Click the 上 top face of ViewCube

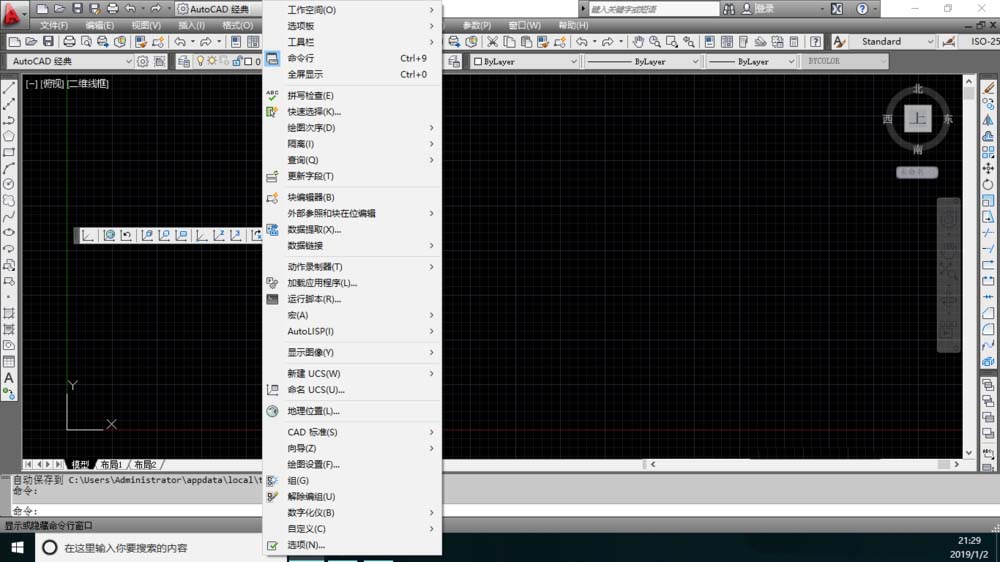tap(918, 119)
